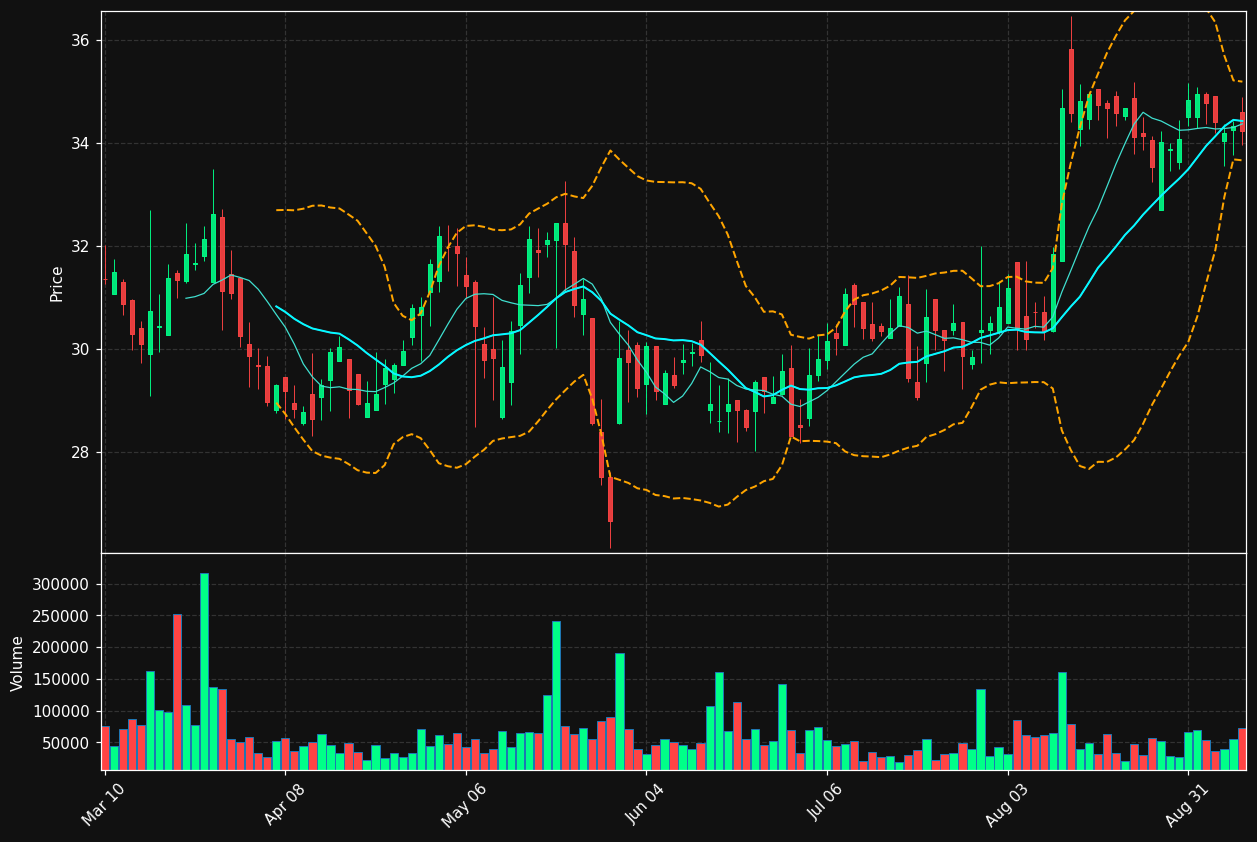
Task: Click the Jun 04 date label
Action: click(645, 803)
